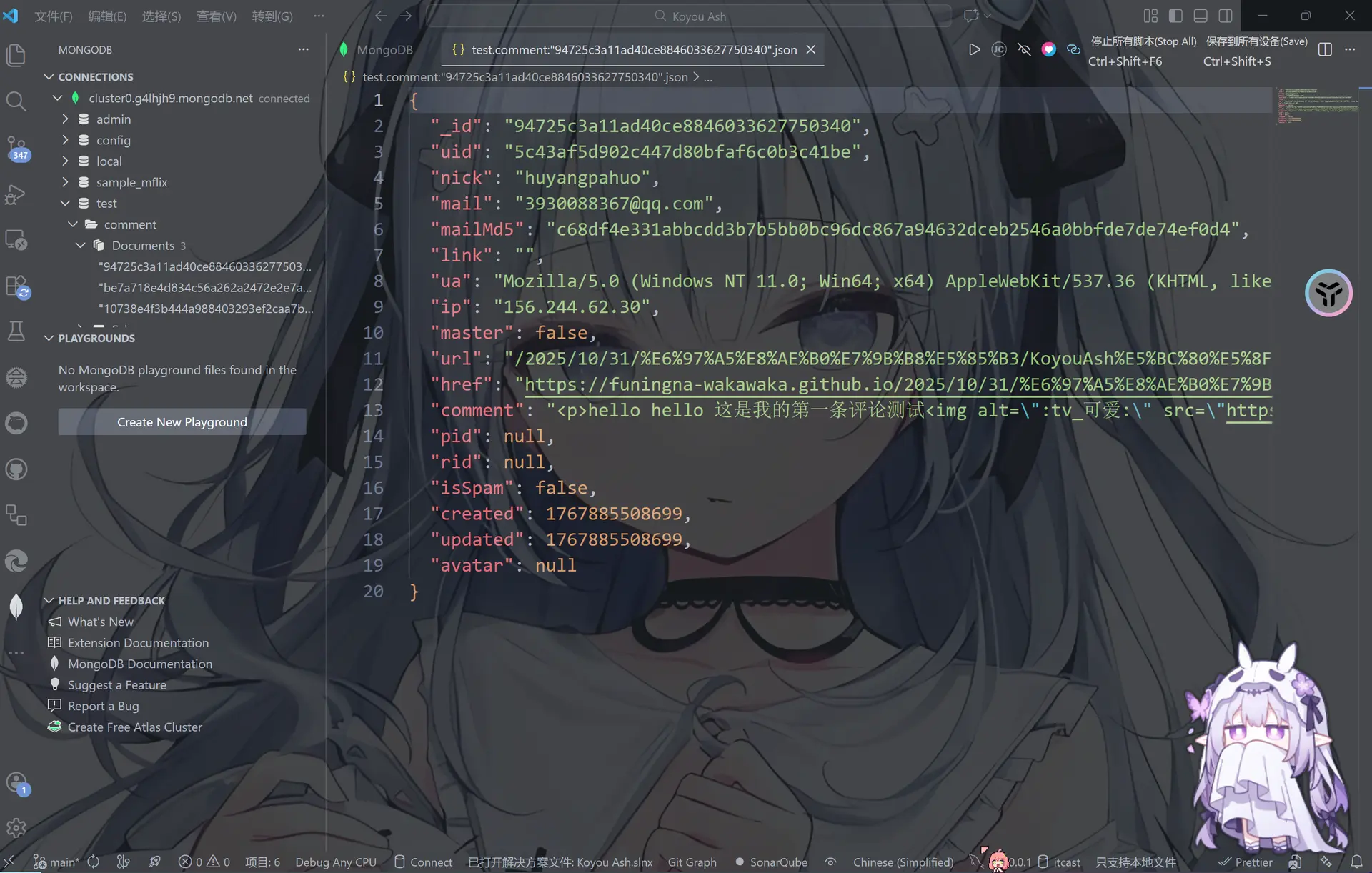Collapse the Documents node
Viewport: 1372px width, 873px height.
tap(81, 245)
